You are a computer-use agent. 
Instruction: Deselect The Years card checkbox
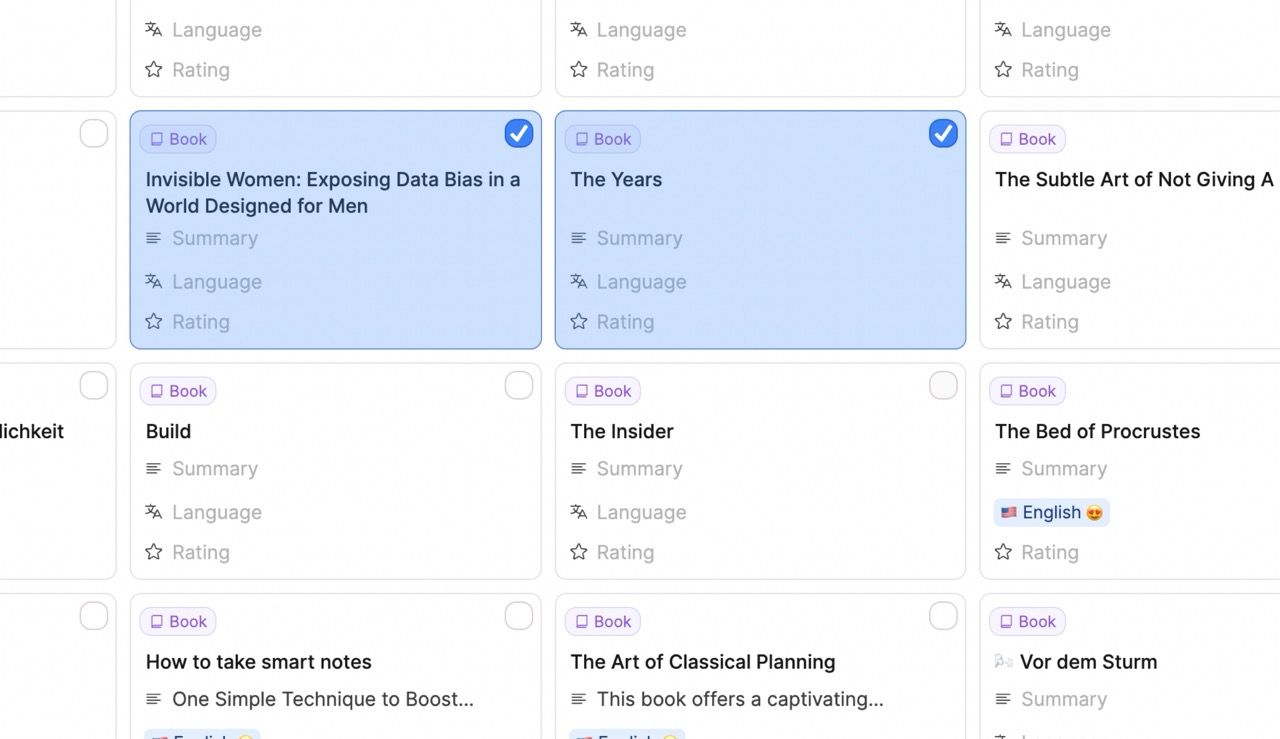(x=942, y=134)
